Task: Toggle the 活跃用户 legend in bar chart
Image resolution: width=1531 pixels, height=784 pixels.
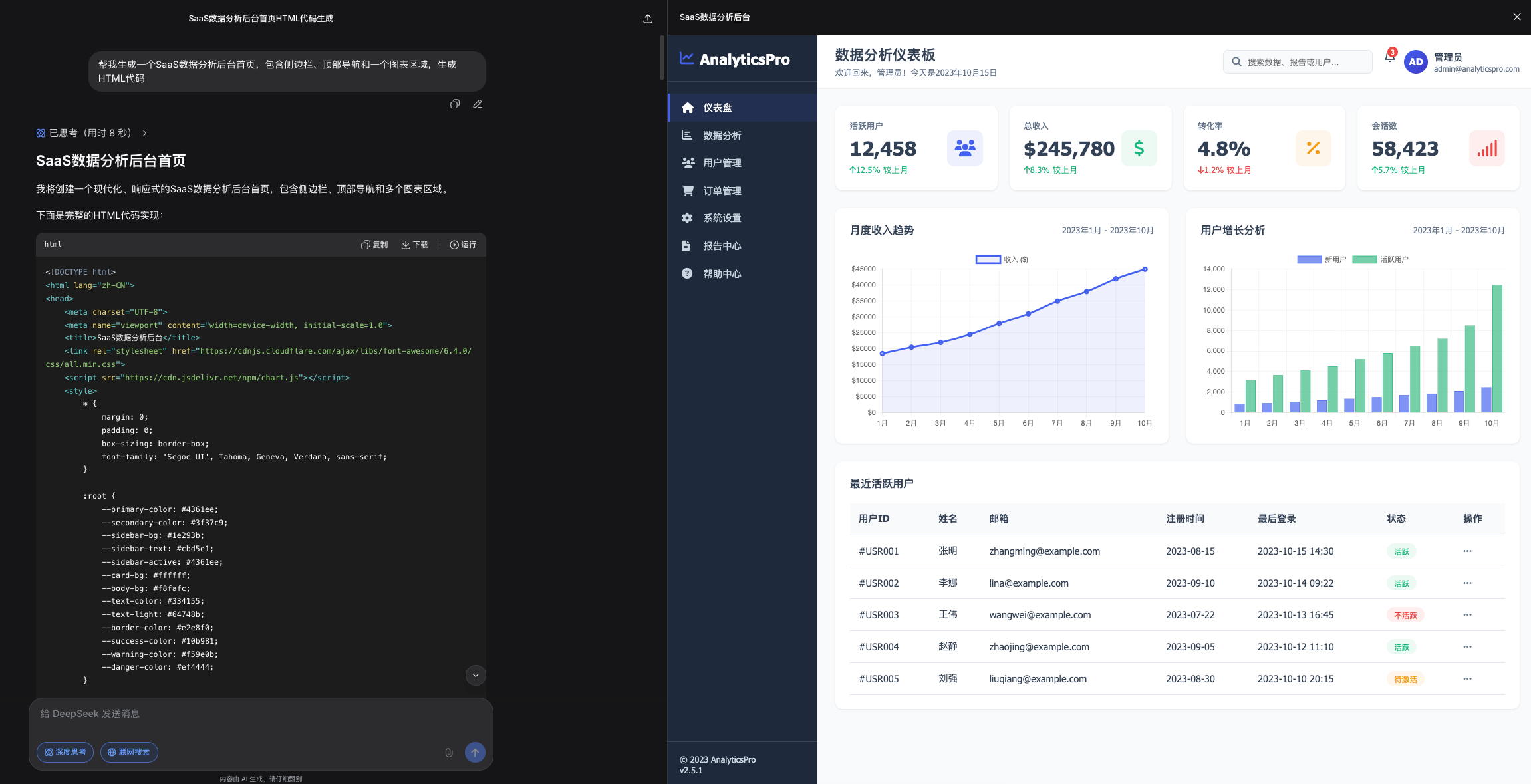Action: click(x=1380, y=259)
